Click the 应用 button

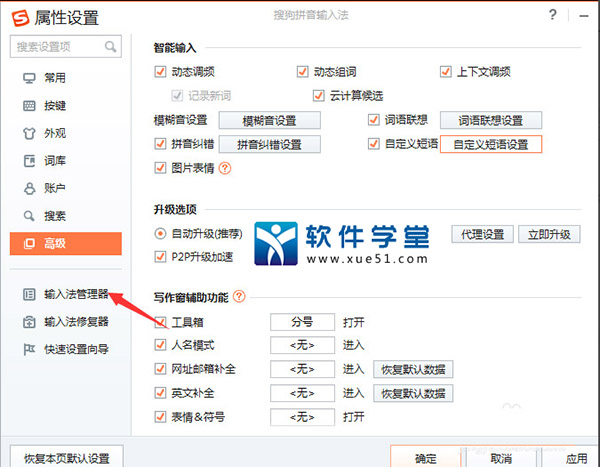click(571, 457)
